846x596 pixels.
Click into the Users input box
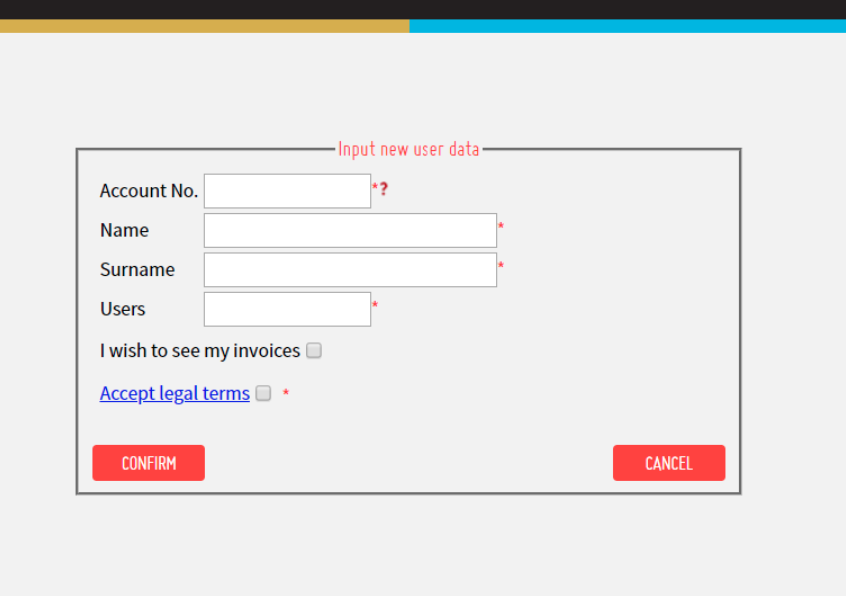287,309
